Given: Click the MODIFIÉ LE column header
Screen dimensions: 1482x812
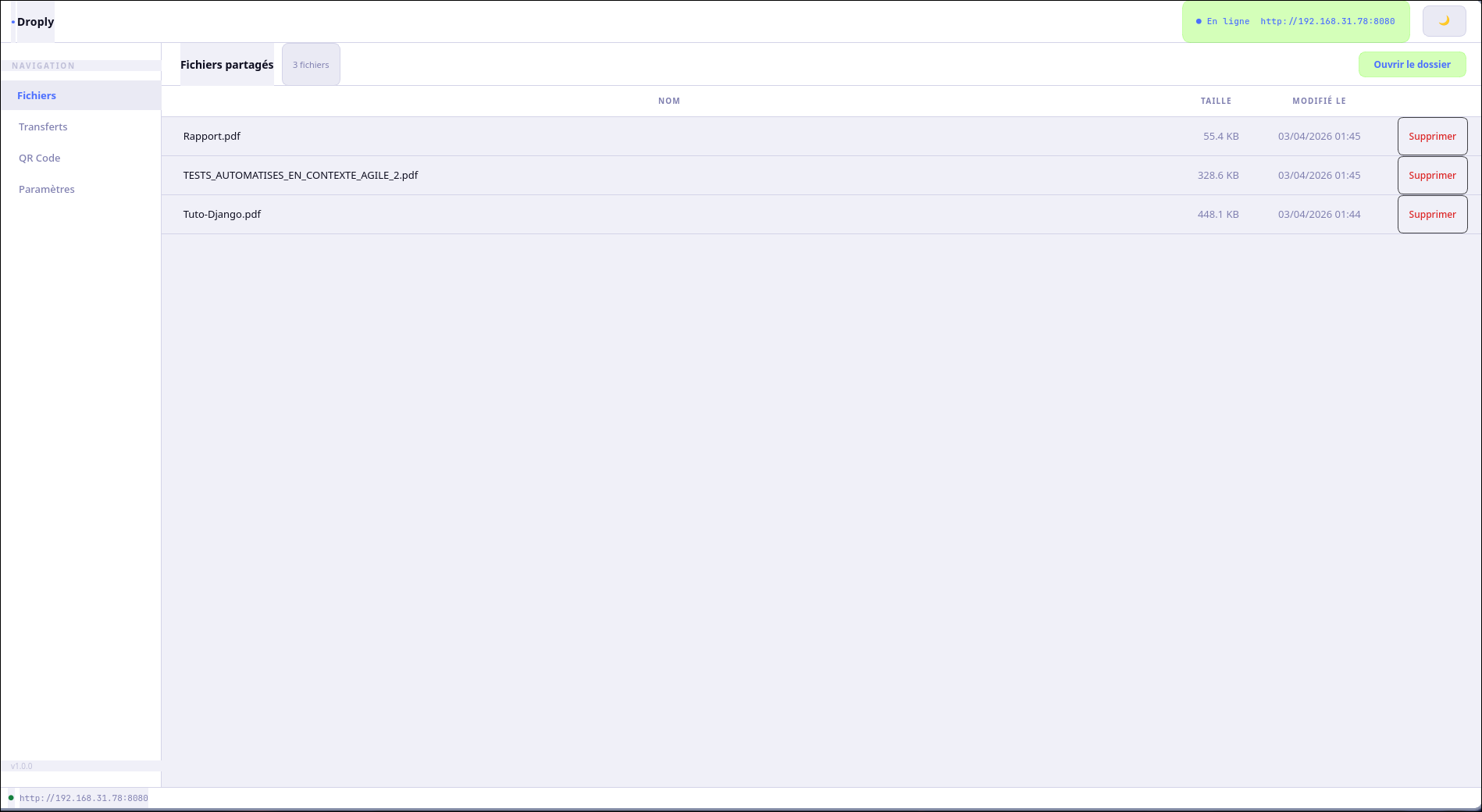Looking at the screenshot, I should (x=1319, y=101).
